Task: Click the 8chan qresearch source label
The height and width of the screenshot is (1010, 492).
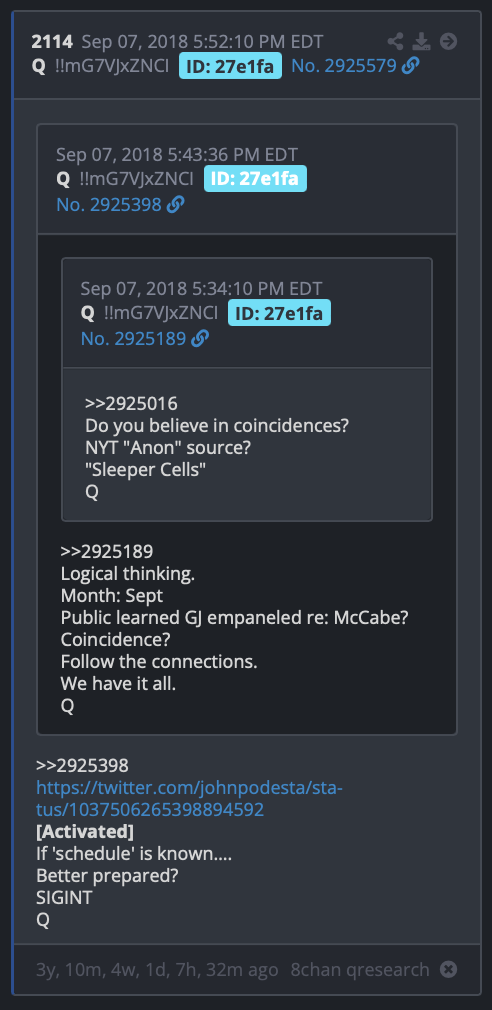Action: tap(360, 969)
